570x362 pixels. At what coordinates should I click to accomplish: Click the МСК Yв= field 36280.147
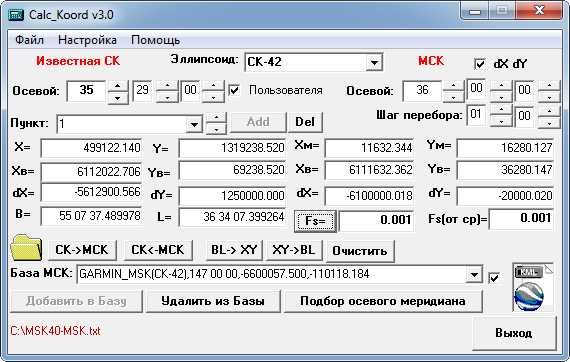(x=505, y=170)
